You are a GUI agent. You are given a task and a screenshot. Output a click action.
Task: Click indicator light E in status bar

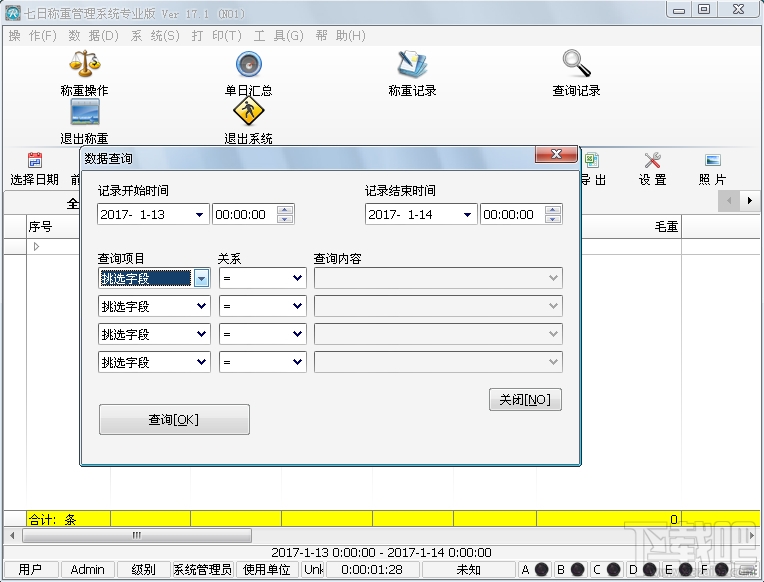point(686,569)
